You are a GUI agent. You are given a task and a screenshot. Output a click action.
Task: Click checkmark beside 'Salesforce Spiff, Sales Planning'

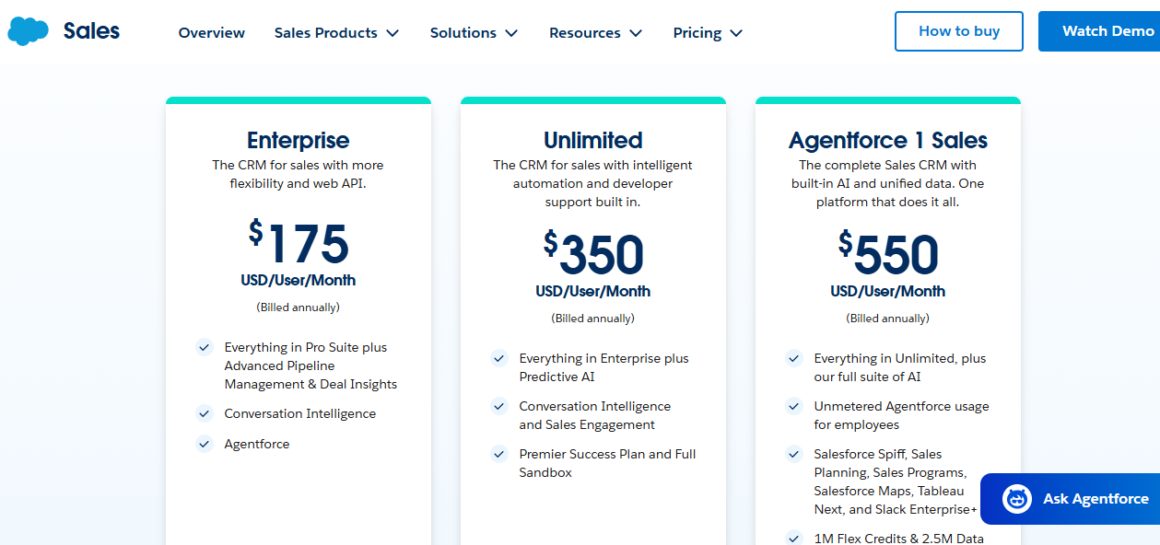[x=794, y=454]
